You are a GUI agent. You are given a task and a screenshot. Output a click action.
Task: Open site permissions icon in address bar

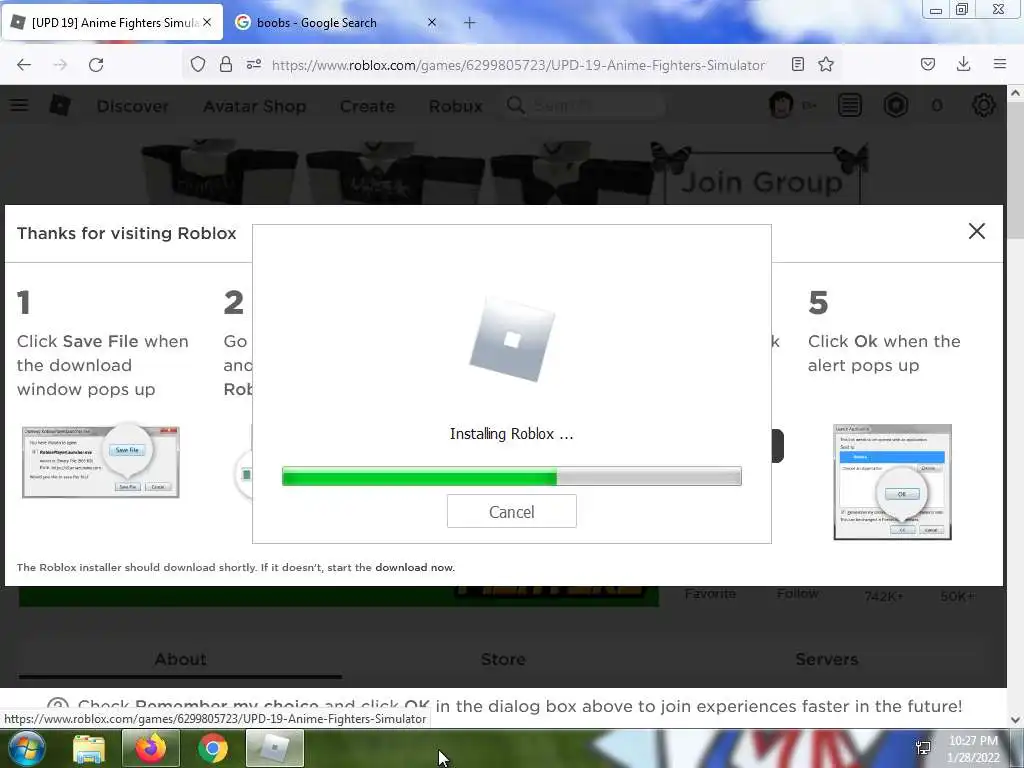pyautogui.click(x=254, y=64)
